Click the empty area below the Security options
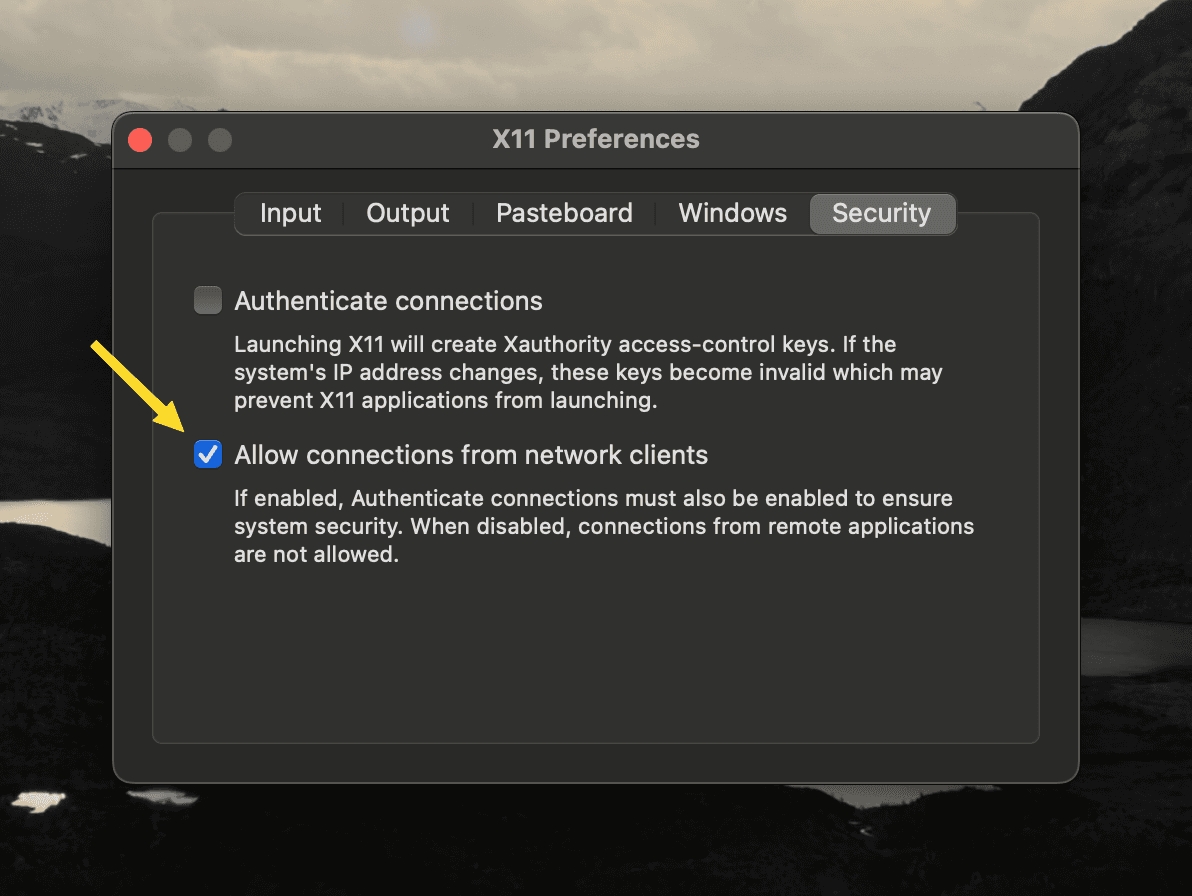Screen dimensions: 1192x896 [x=596, y=660]
